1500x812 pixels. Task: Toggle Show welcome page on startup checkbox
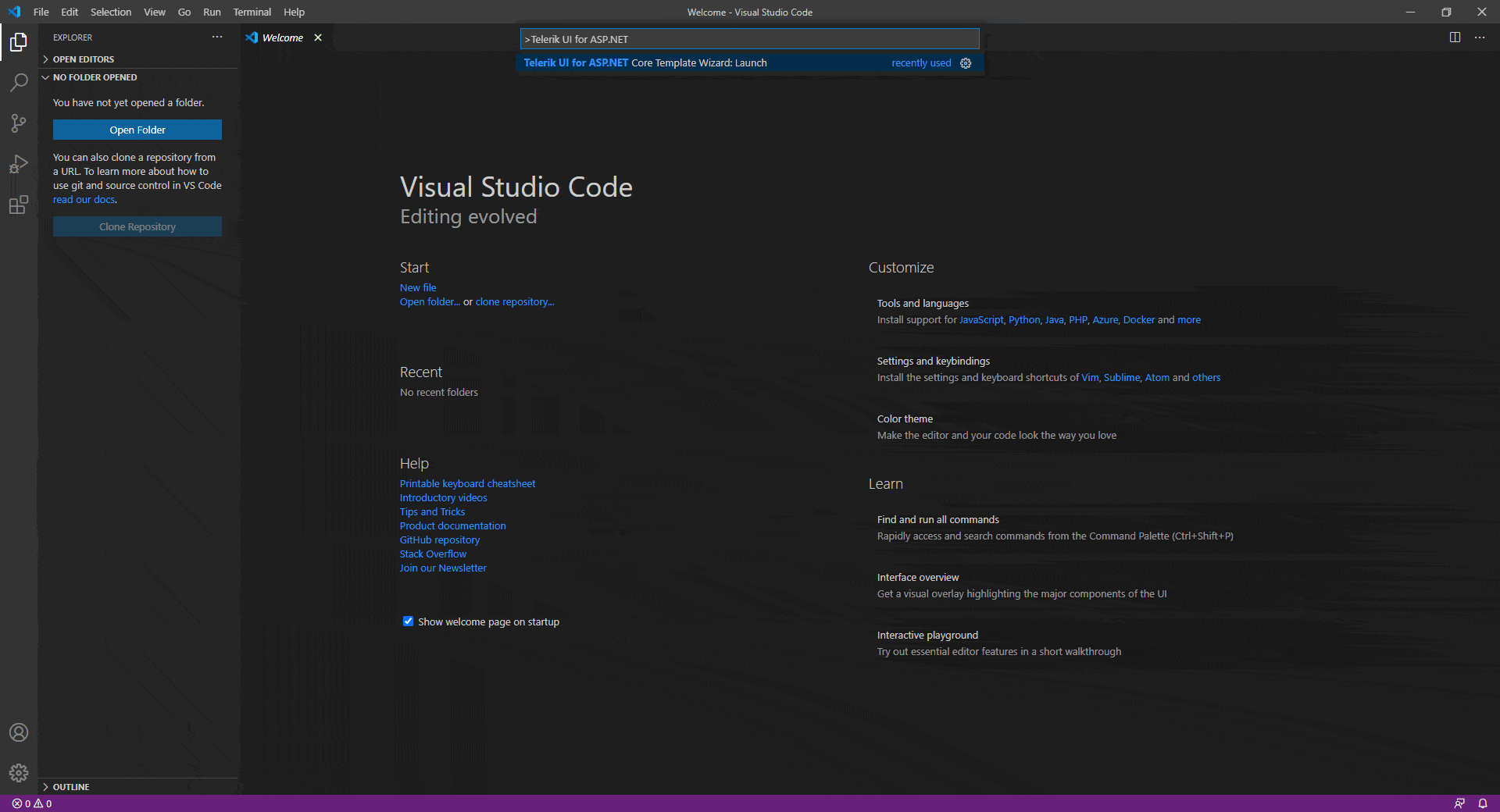coord(408,621)
